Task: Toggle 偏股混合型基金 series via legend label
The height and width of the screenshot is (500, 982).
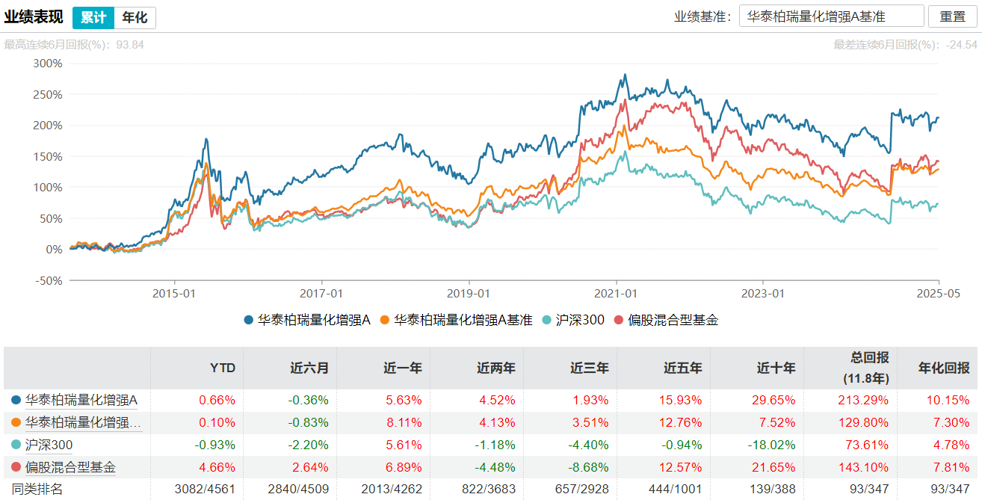Action: click(x=672, y=321)
